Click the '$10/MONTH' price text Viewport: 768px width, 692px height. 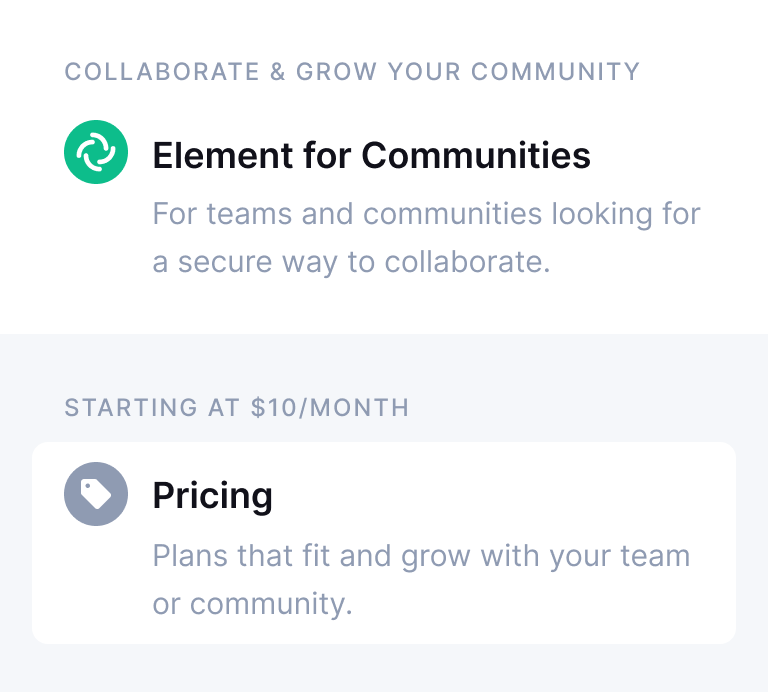331,407
